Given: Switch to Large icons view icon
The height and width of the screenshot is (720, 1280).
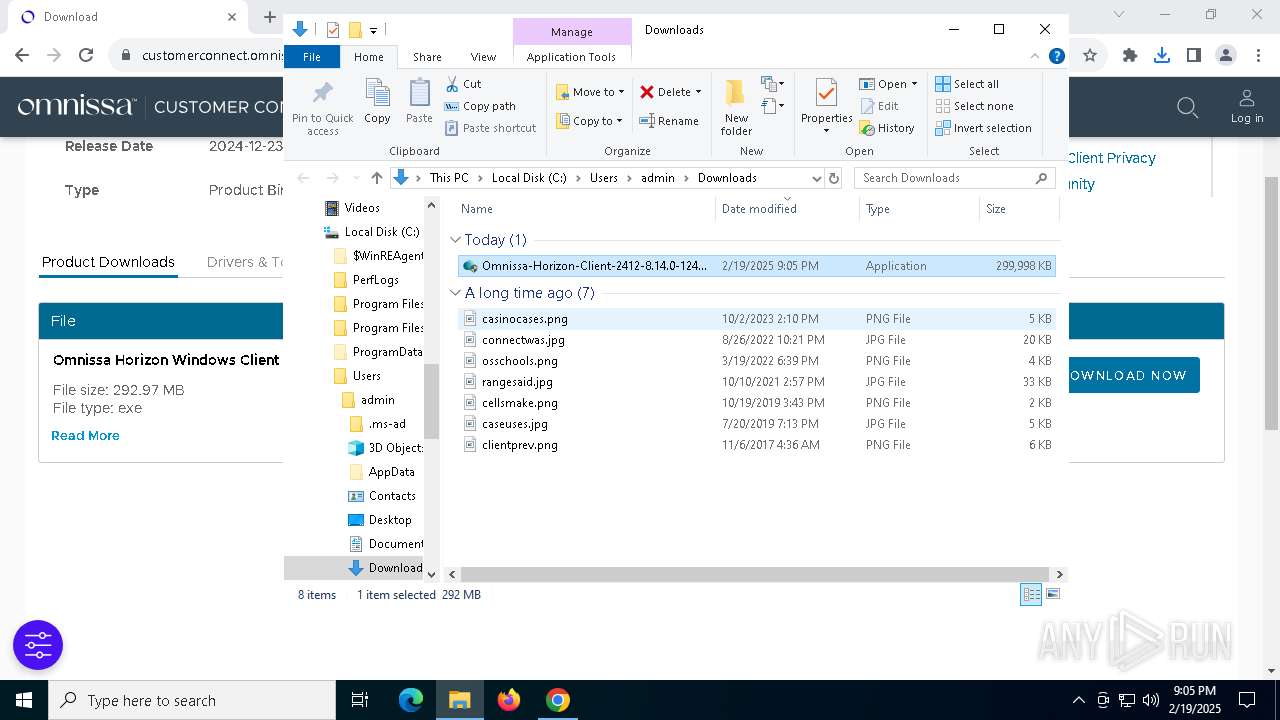Looking at the screenshot, I should coord(1052,595).
